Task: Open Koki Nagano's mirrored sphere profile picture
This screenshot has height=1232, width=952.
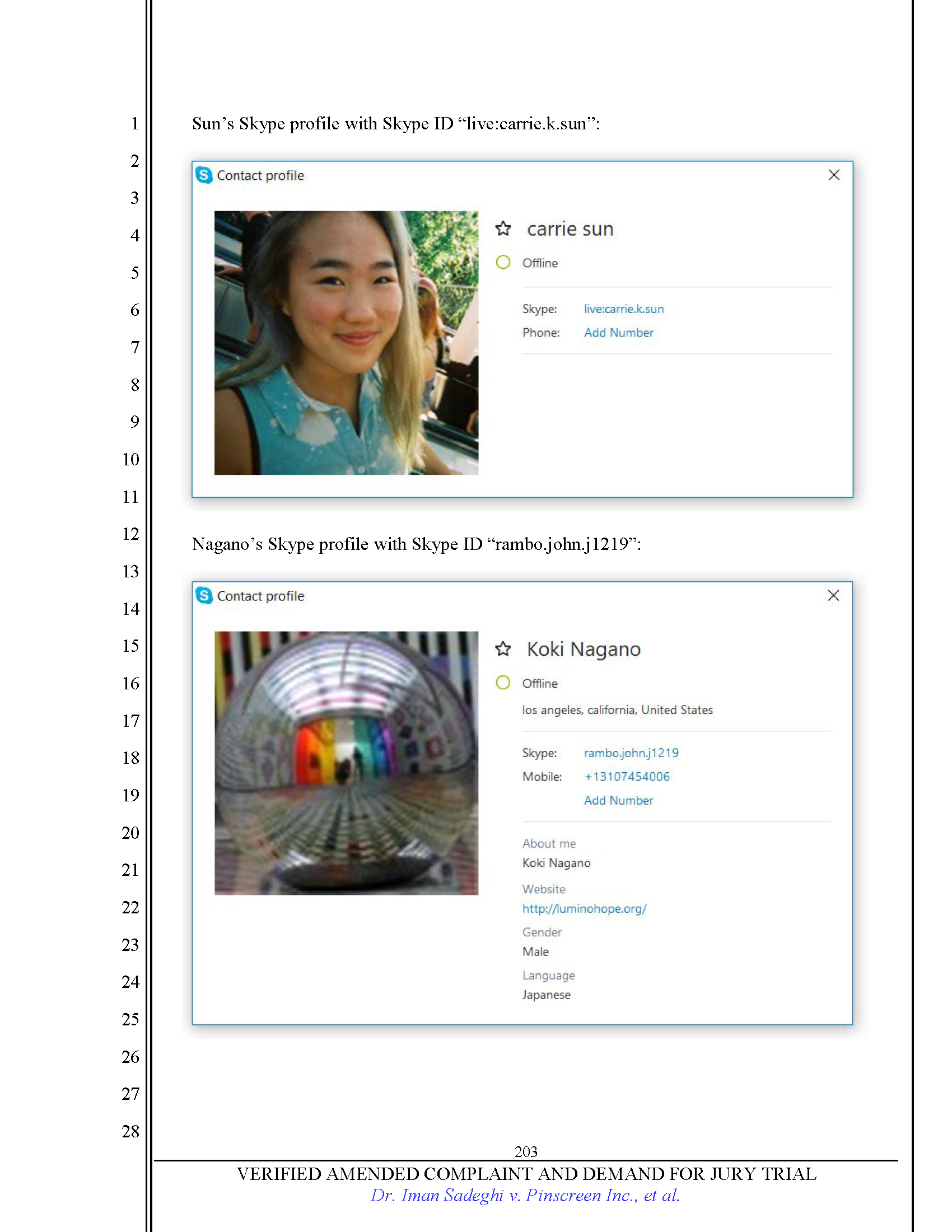Action: (346, 763)
